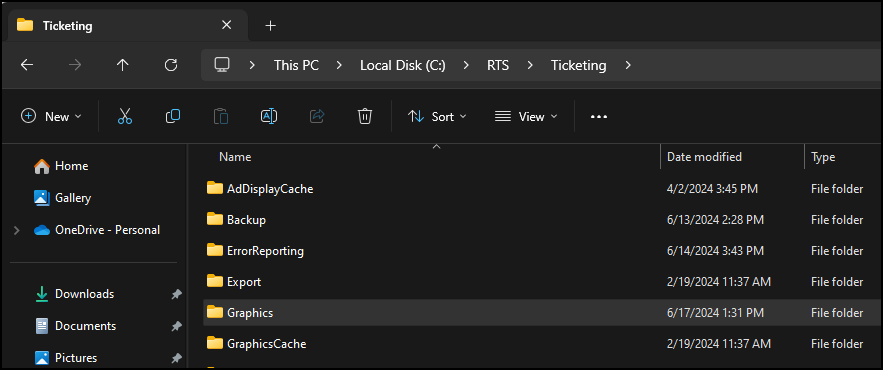The image size is (883, 370).
Task: Select Local Disk (C:) in breadcrumb
Action: [x=403, y=65]
